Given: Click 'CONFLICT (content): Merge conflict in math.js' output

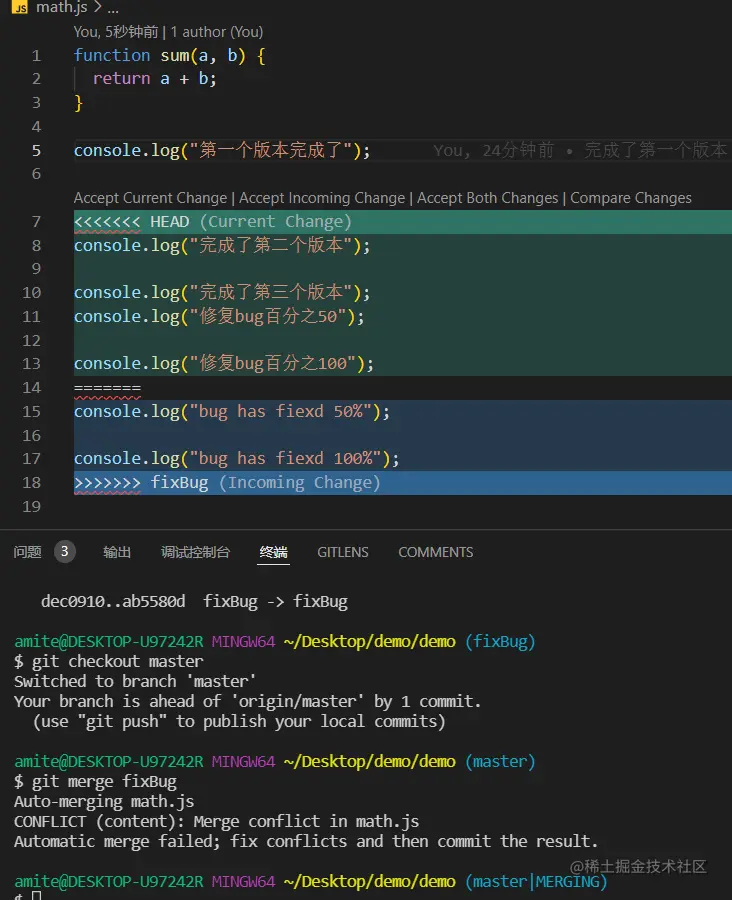Looking at the screenshot, I should 216,822.
